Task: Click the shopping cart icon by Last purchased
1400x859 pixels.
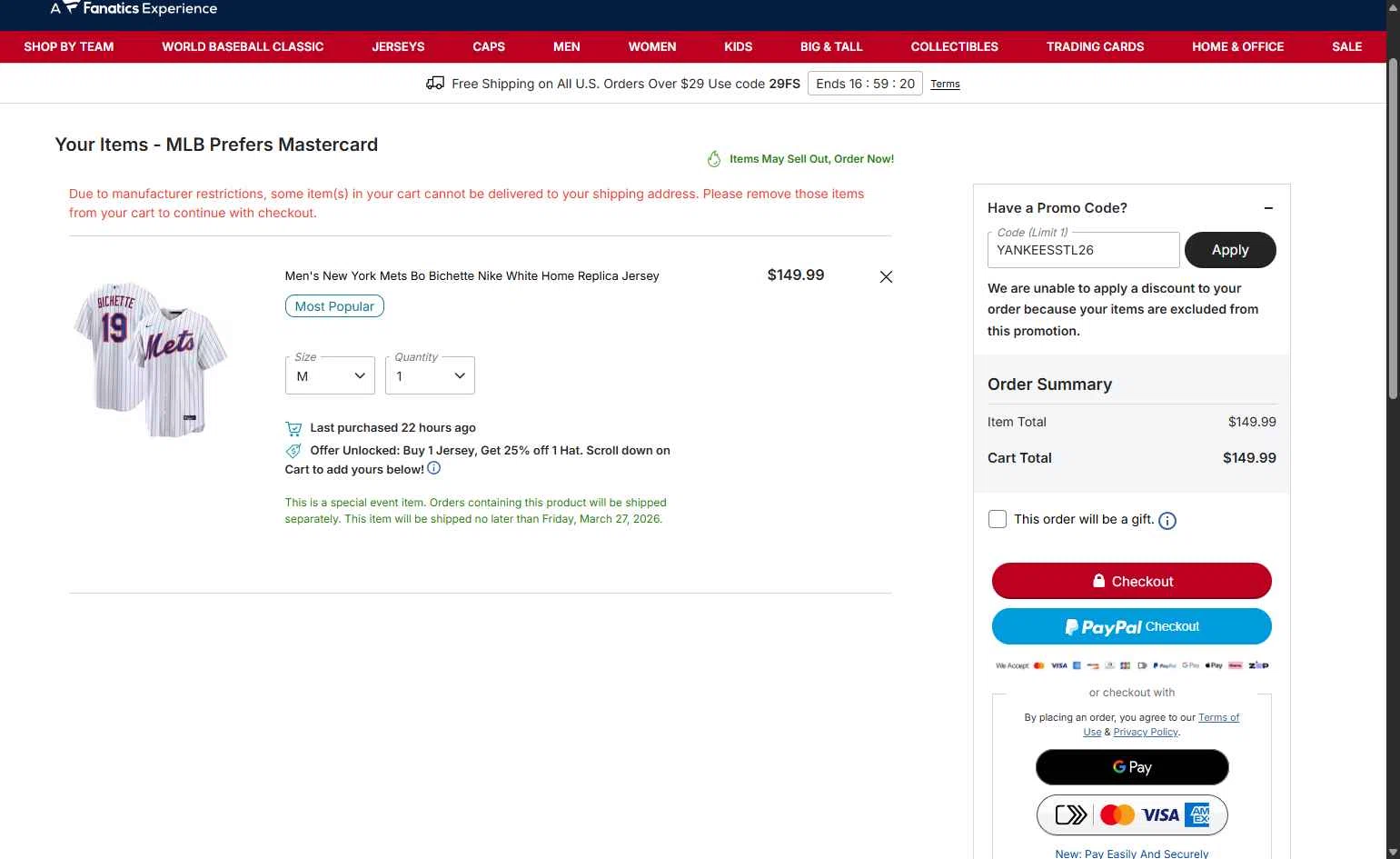Action: click(x=293, y=428)
